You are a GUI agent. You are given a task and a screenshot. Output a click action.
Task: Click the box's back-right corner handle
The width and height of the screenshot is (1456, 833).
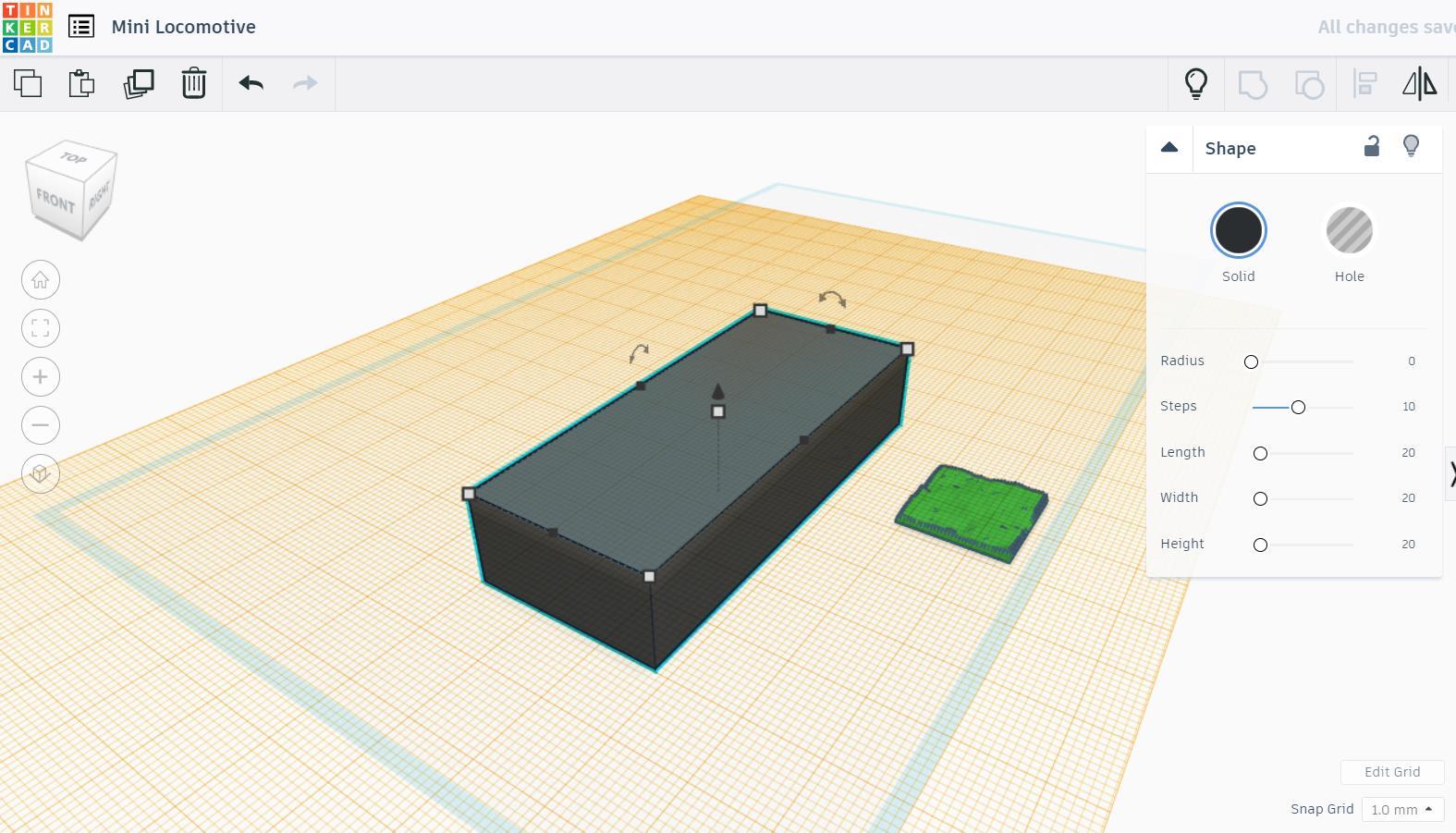(907, 349)
